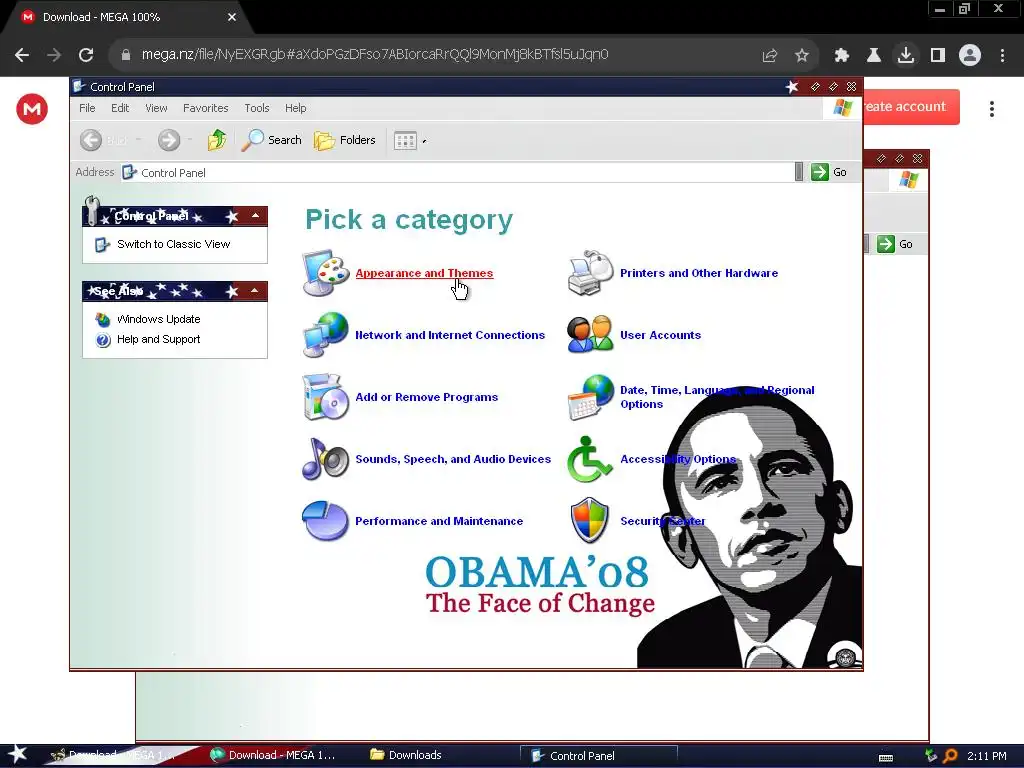Click the Control Panel Forward arrow button

[x=168, y=140]
